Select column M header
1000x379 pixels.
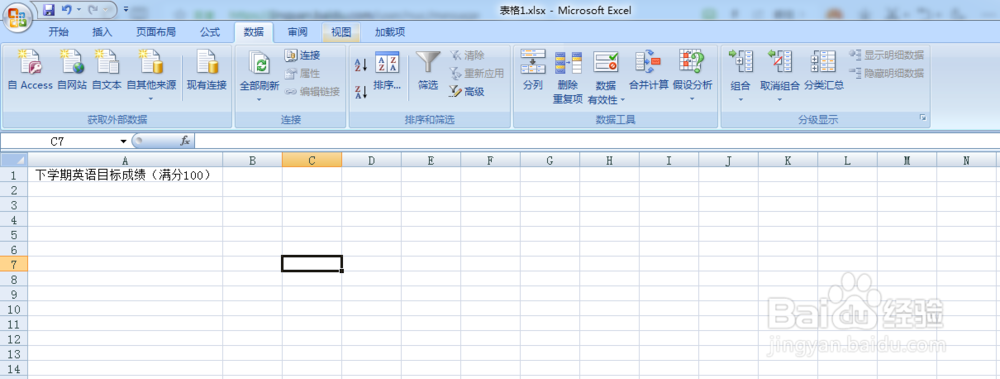(907, 161)
